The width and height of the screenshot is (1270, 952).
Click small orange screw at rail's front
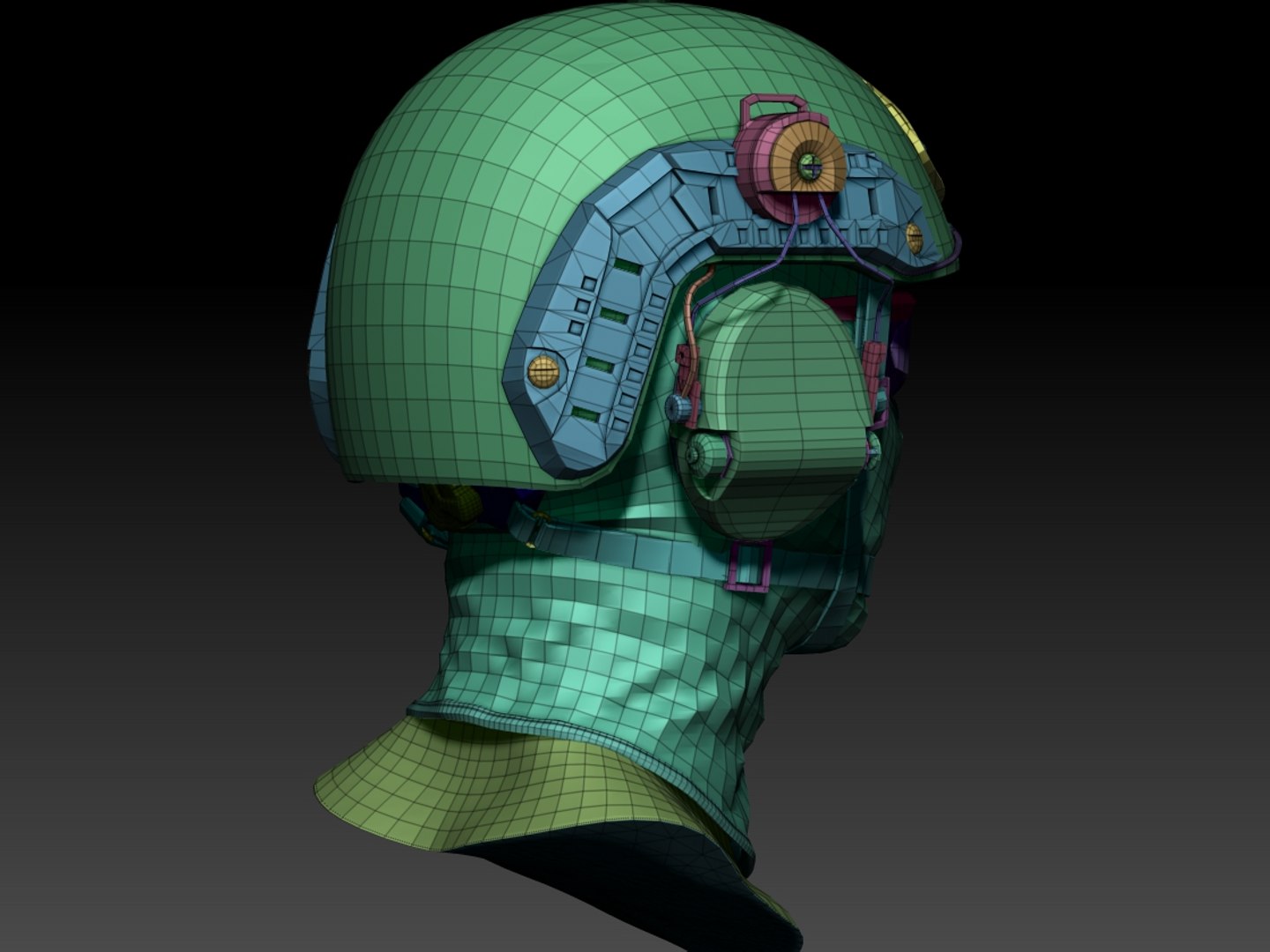point(915,237)
